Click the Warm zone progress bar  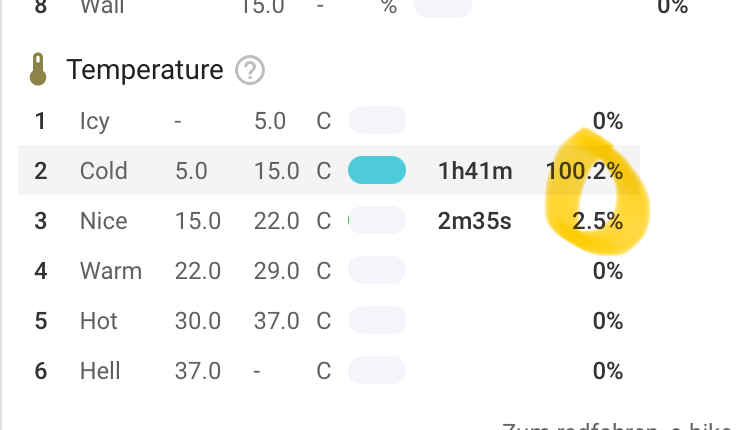[x=376, y=270]
